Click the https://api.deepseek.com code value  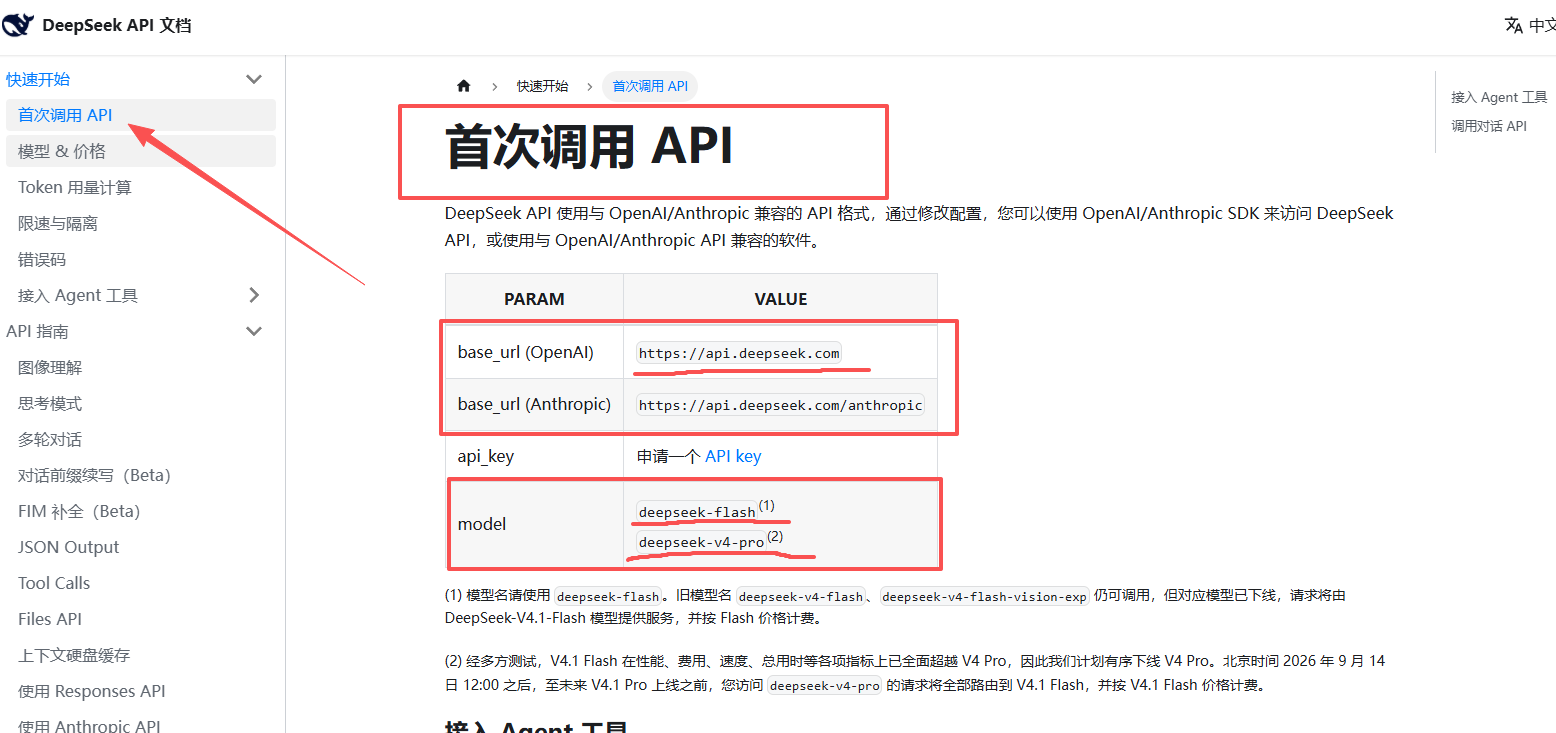(739, 353)
